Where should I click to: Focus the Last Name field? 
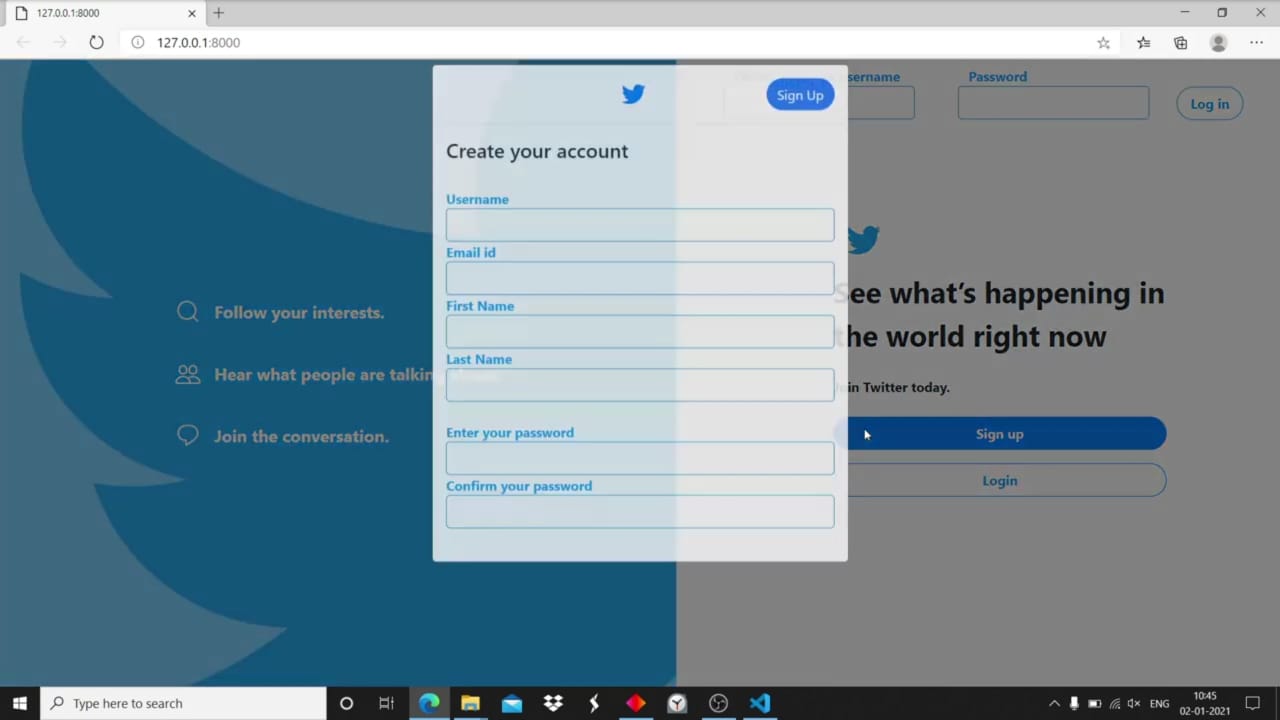tap(640, 385)
